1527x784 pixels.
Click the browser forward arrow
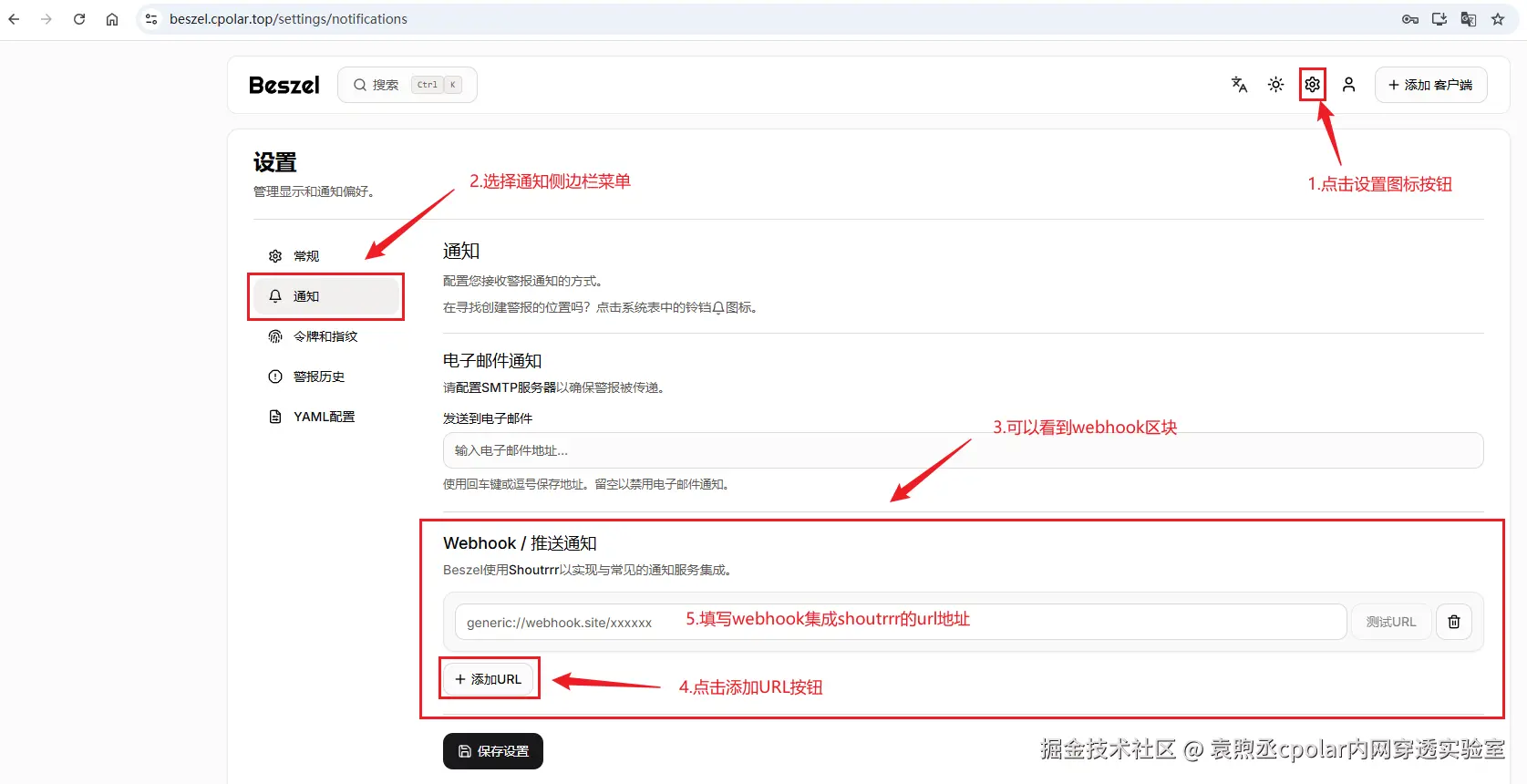point(46,19)
